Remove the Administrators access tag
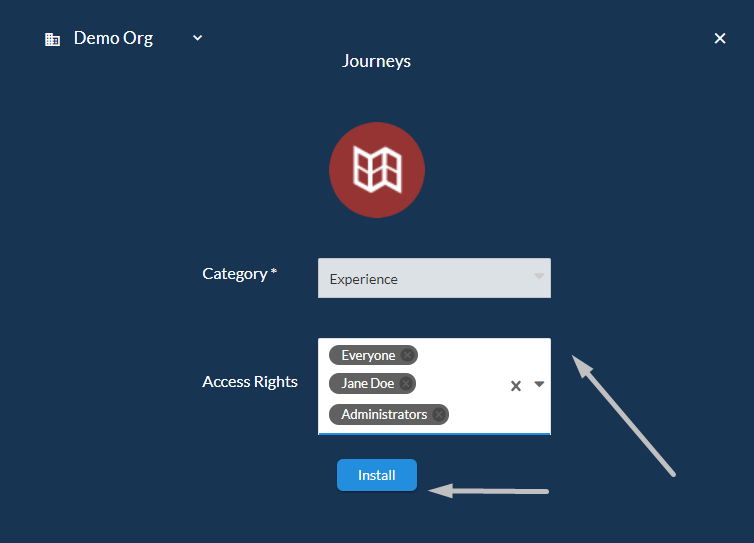The image size is (754, 543). 439,414
